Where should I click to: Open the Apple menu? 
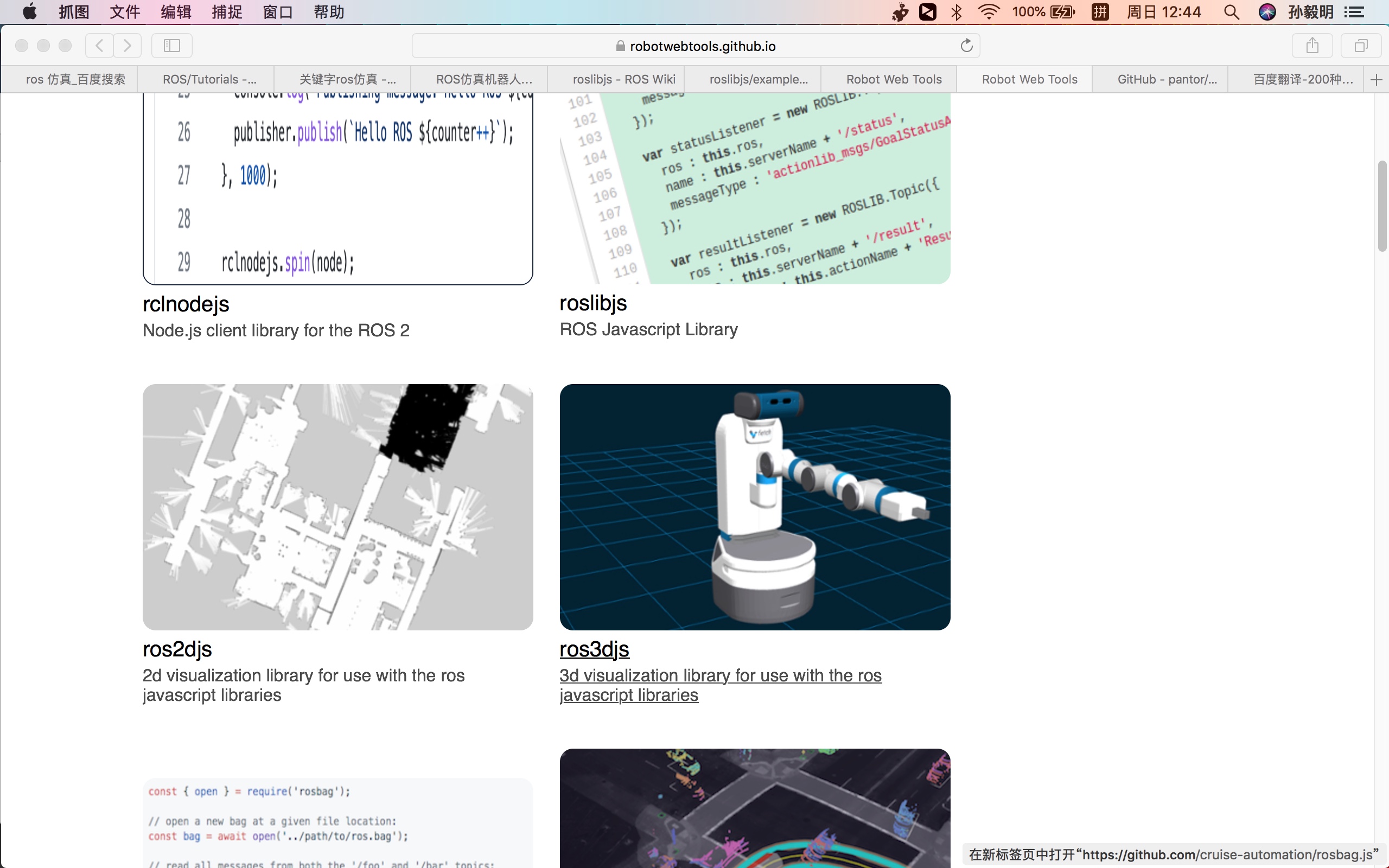pyautogui.click(x=29, y=12)
